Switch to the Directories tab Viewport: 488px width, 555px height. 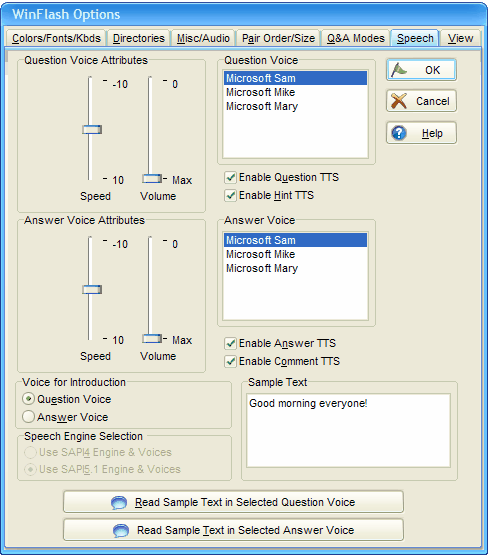[139, 38]
